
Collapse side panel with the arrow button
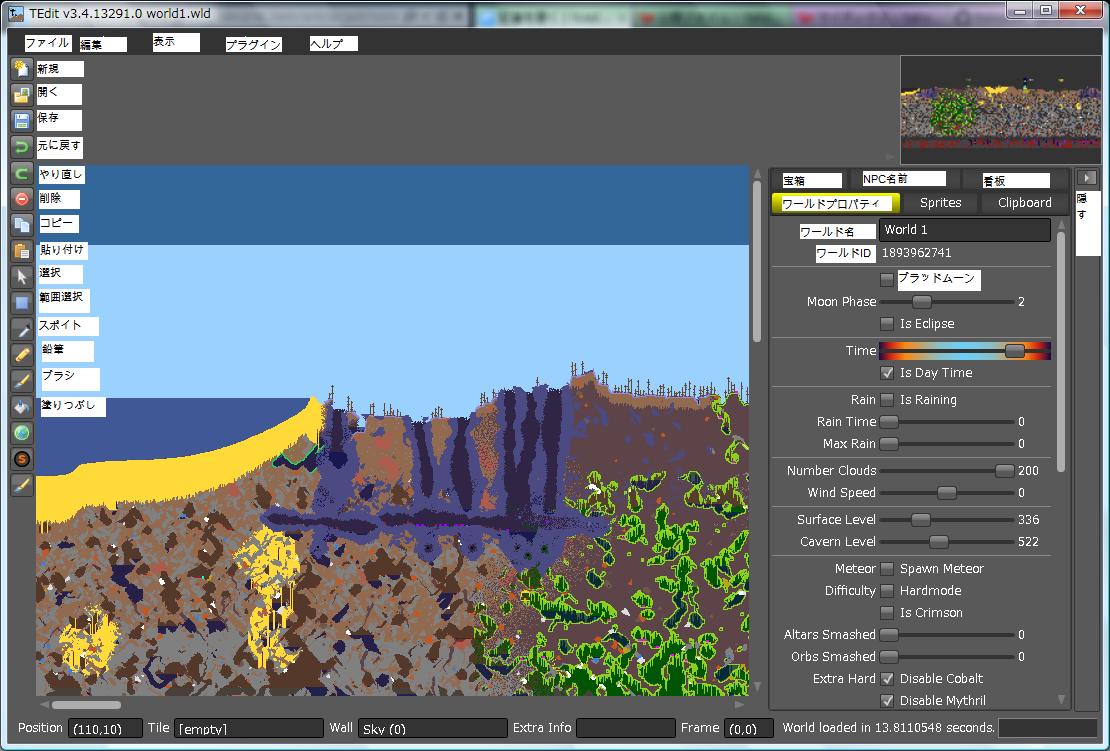tap(1089, 177)
